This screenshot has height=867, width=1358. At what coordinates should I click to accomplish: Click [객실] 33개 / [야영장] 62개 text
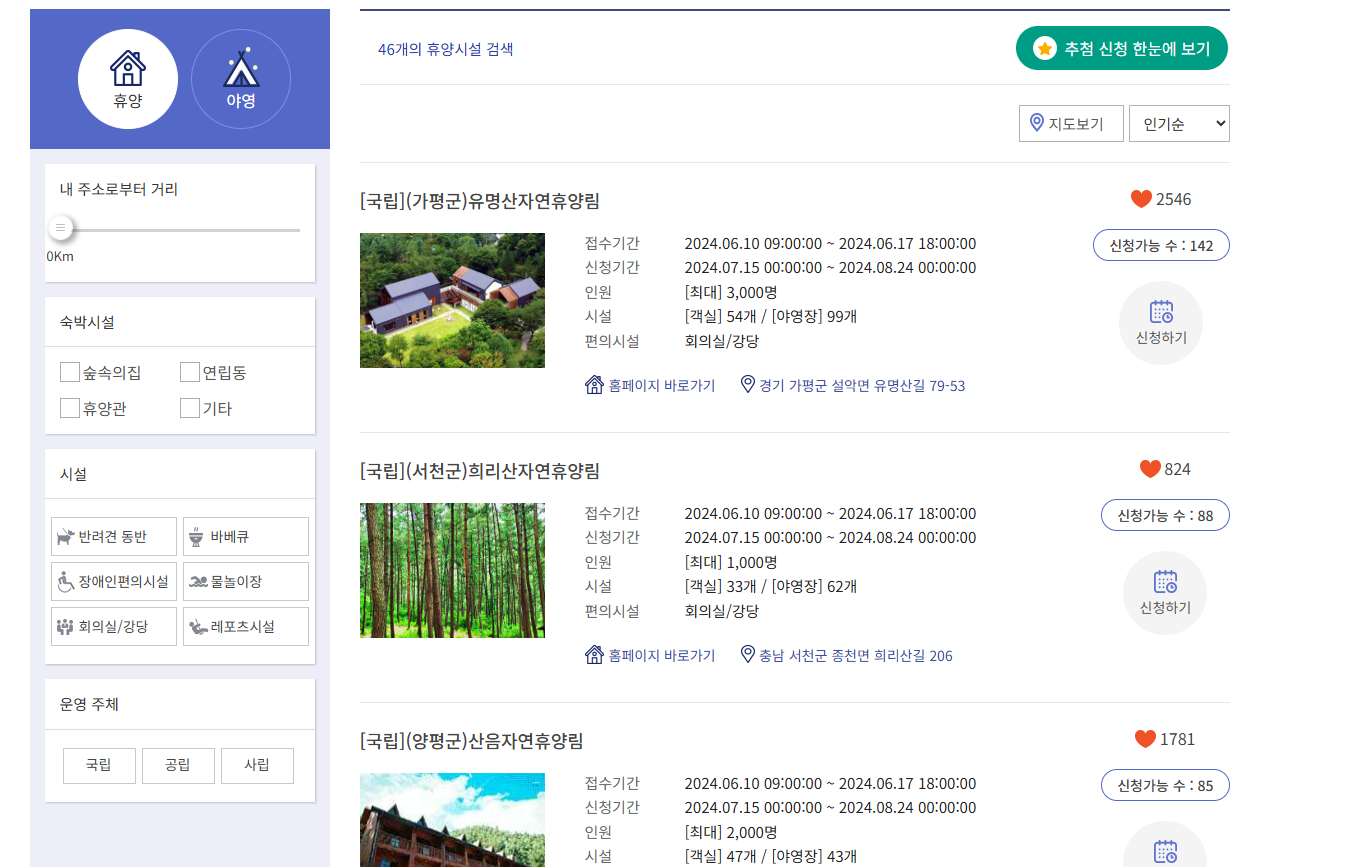[771, 586]
